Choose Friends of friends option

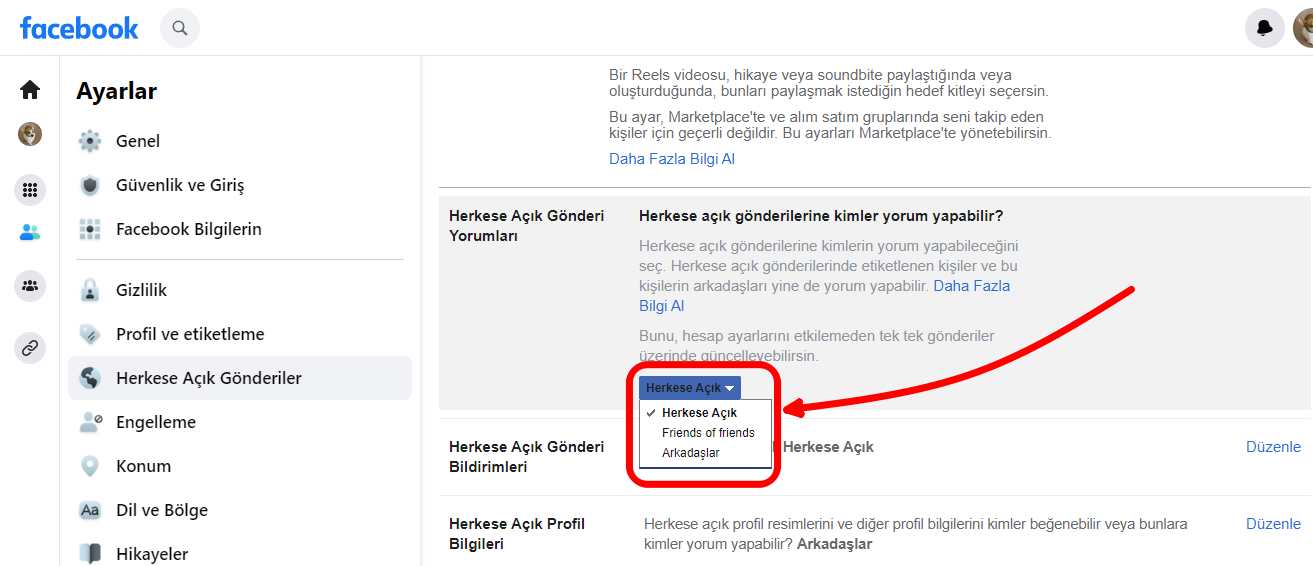tap(708, 433)
